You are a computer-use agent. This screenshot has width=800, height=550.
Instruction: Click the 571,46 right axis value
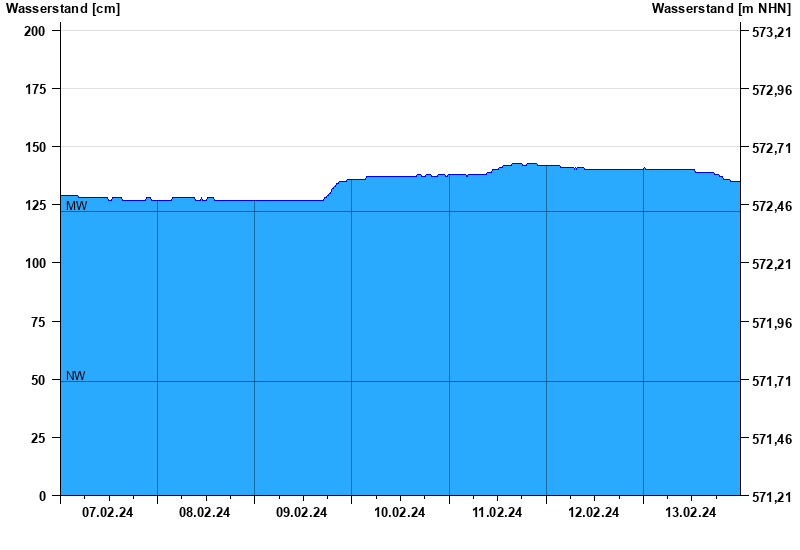pos(772,440)
